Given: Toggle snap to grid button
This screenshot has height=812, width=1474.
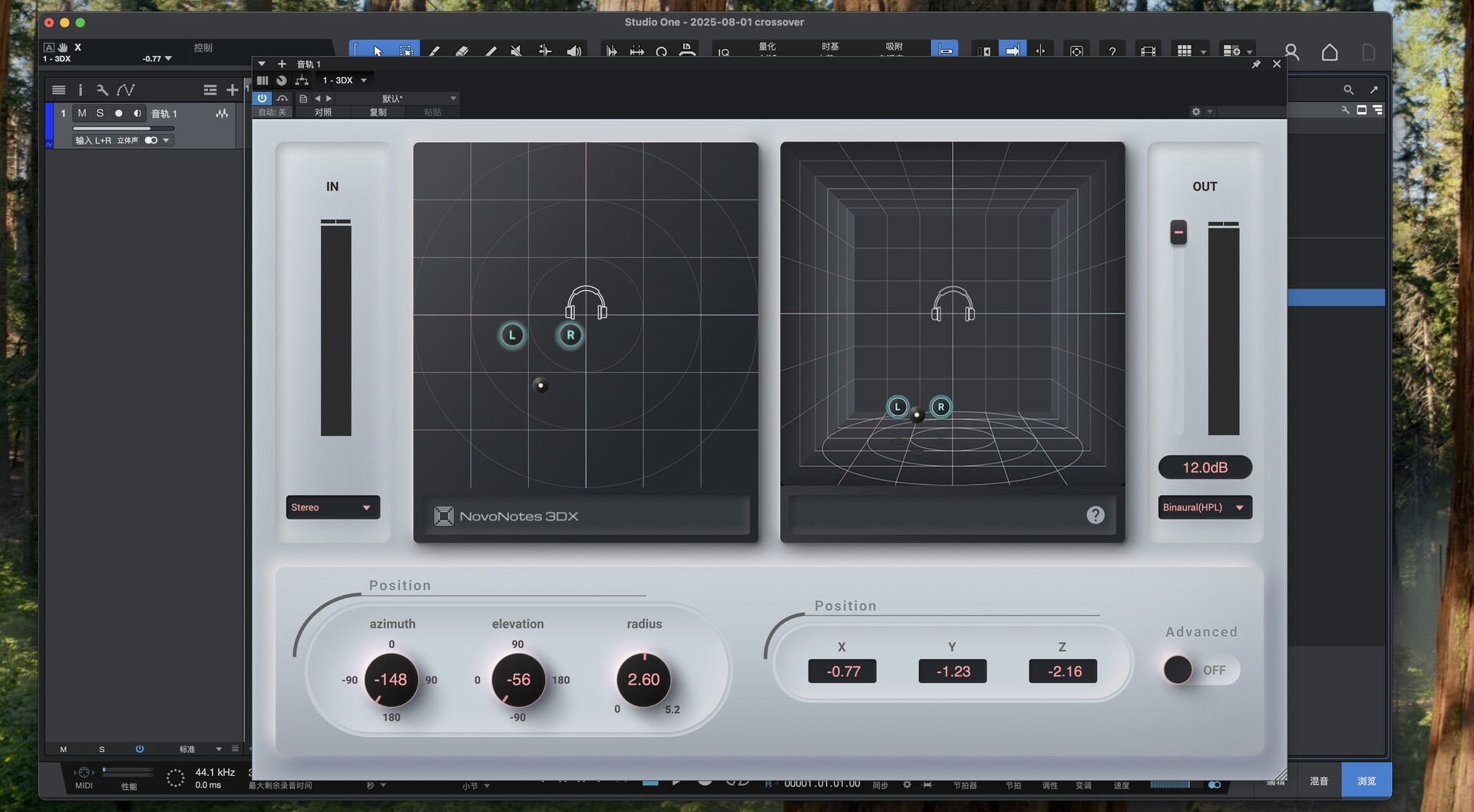Looking at the screenshot, I should coord(945,51).
